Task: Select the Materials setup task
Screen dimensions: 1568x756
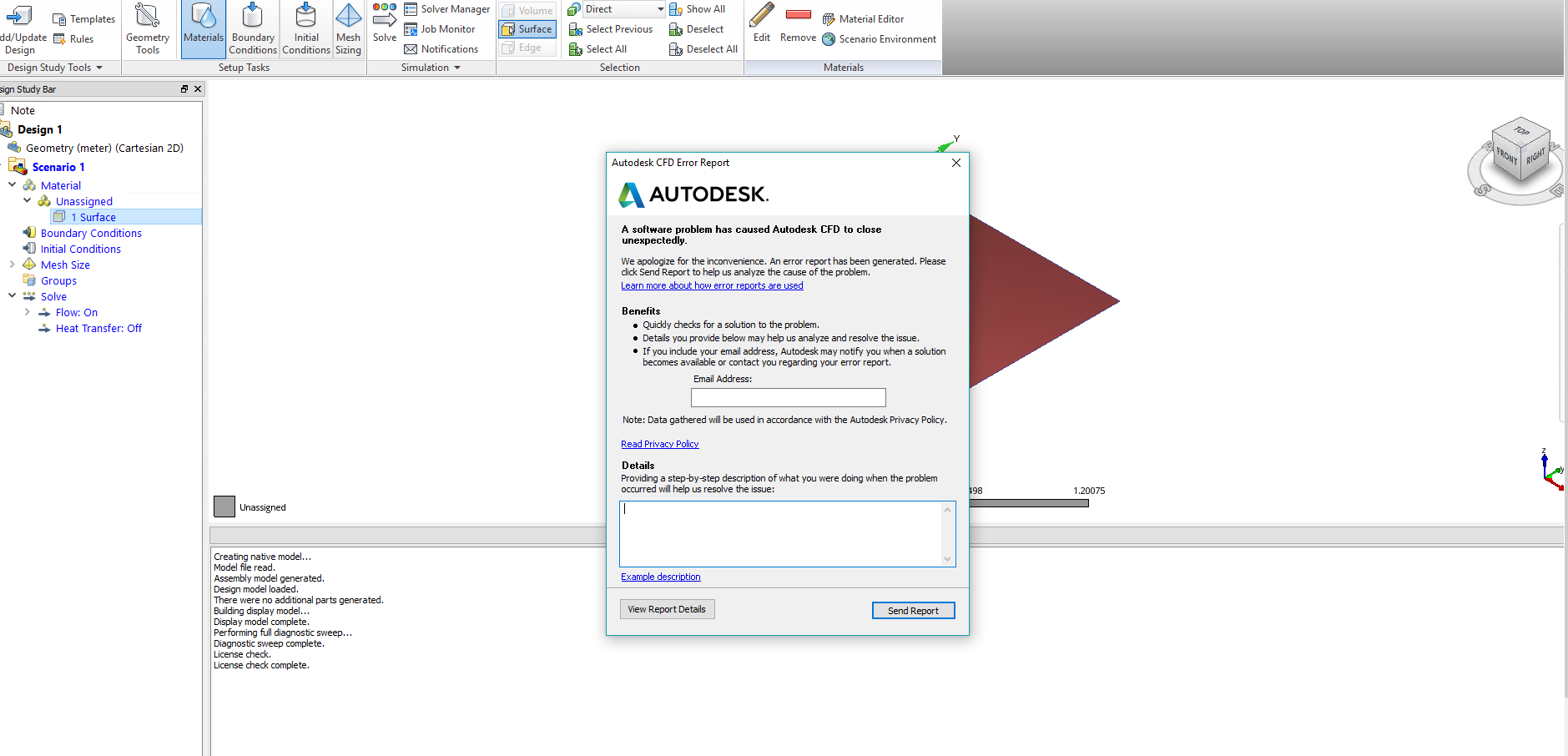Action: coord(204,29)
